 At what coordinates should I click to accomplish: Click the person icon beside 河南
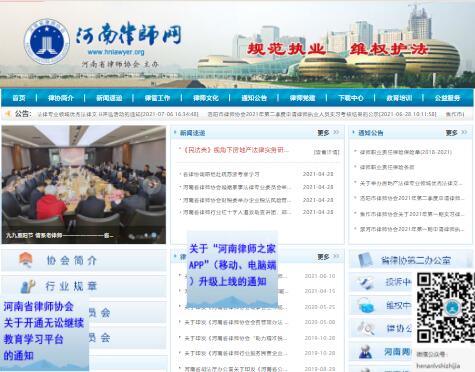click(365, 351)
